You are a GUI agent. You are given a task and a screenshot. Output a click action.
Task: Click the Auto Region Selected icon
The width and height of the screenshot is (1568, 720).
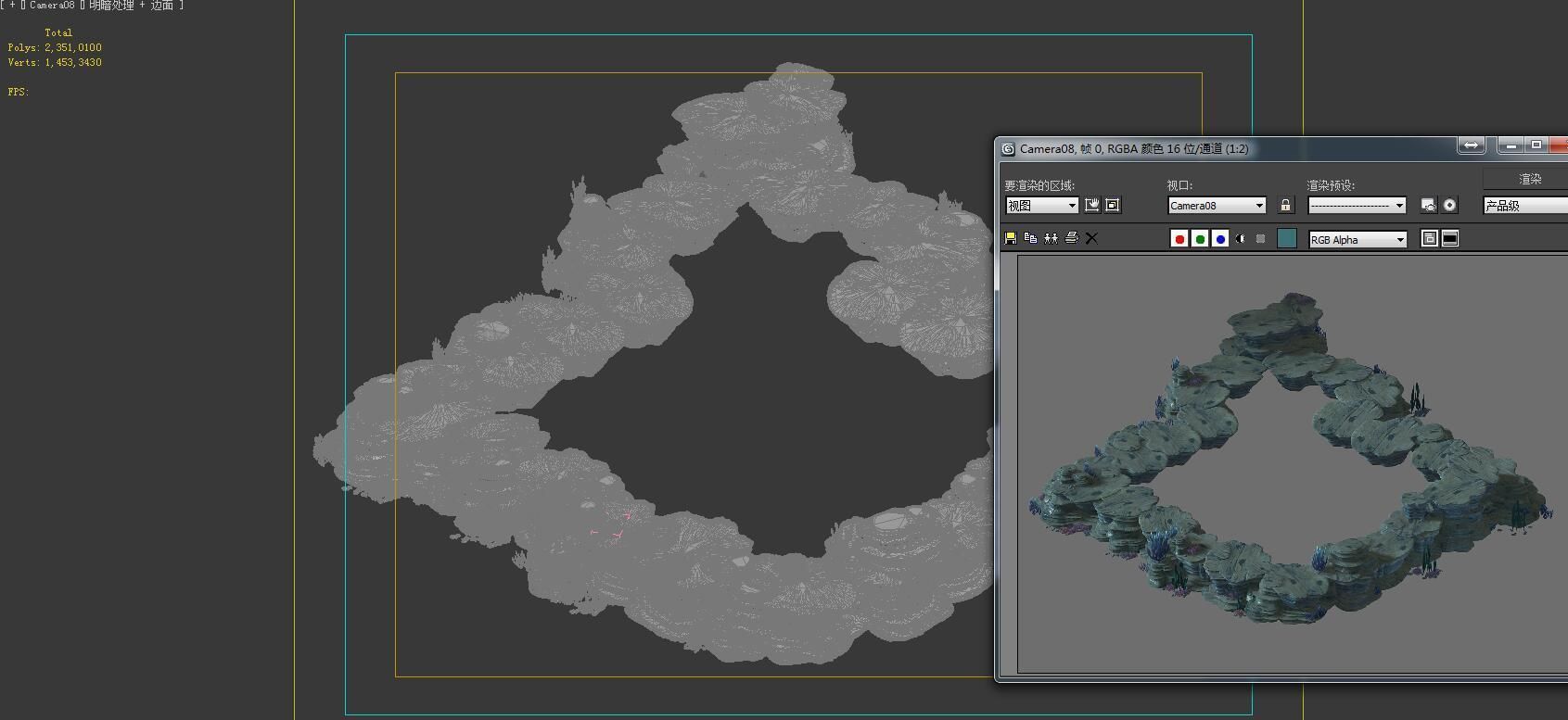[x=1113, y=205]
